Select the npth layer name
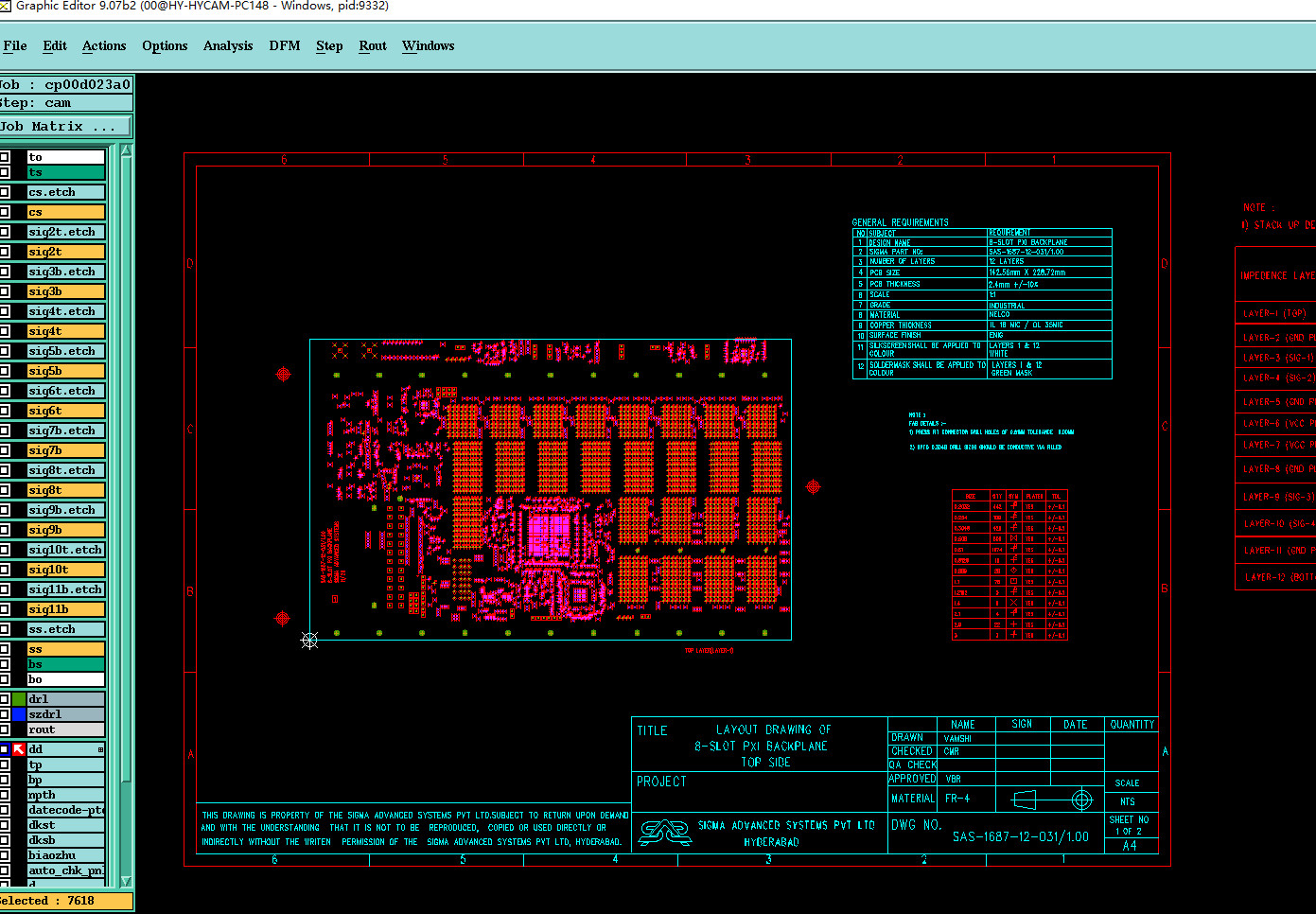1316x914 pixels. click(66, 795)
